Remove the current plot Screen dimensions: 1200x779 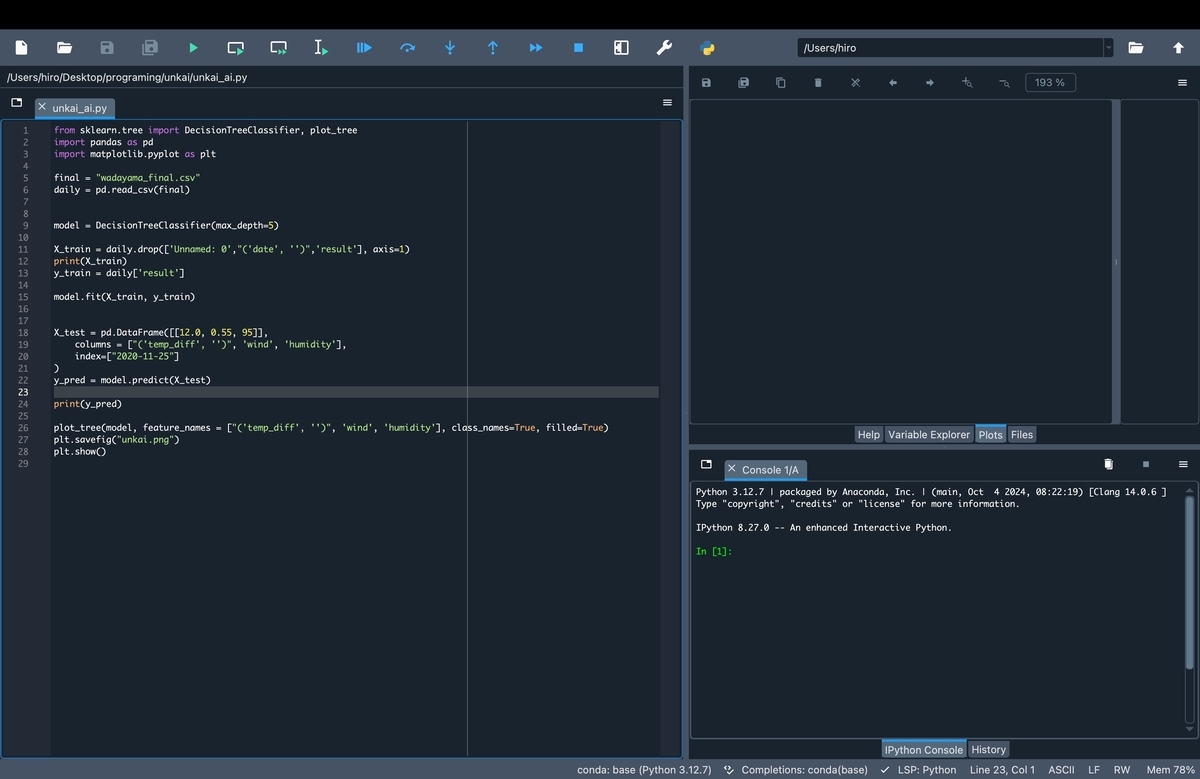click(x=818, y=83)
